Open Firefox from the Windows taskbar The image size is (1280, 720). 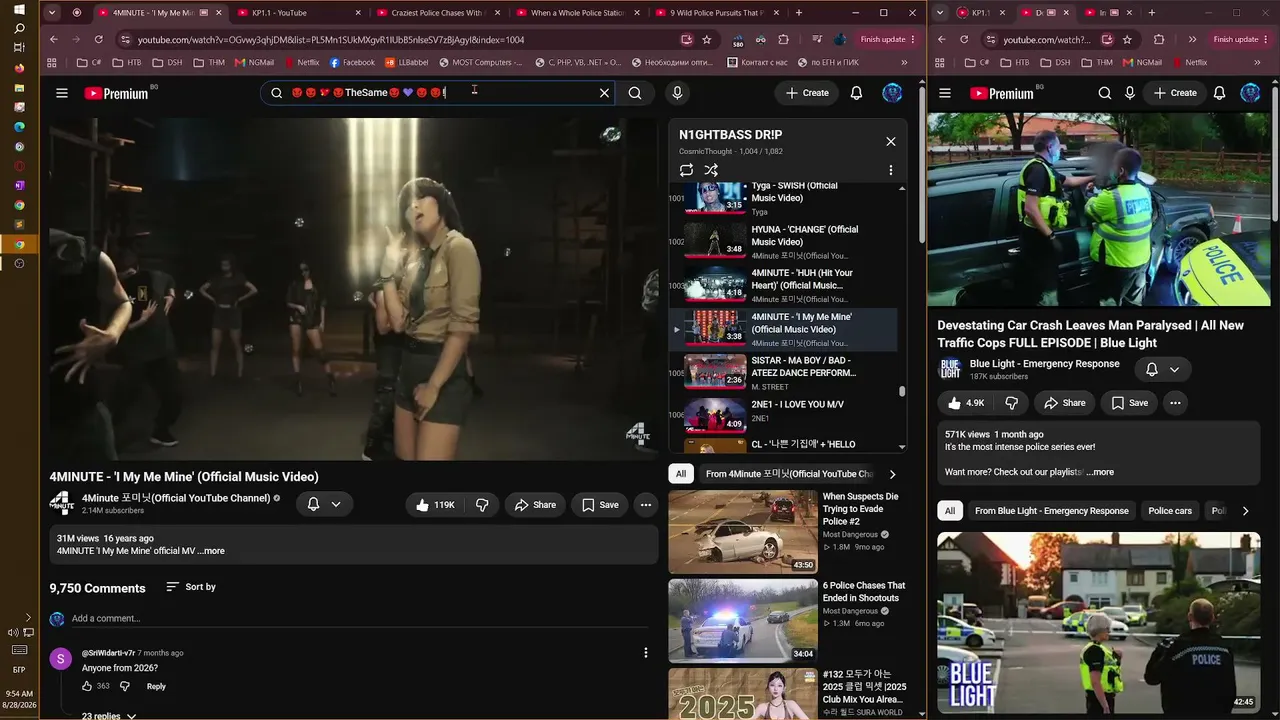point(19,69)
